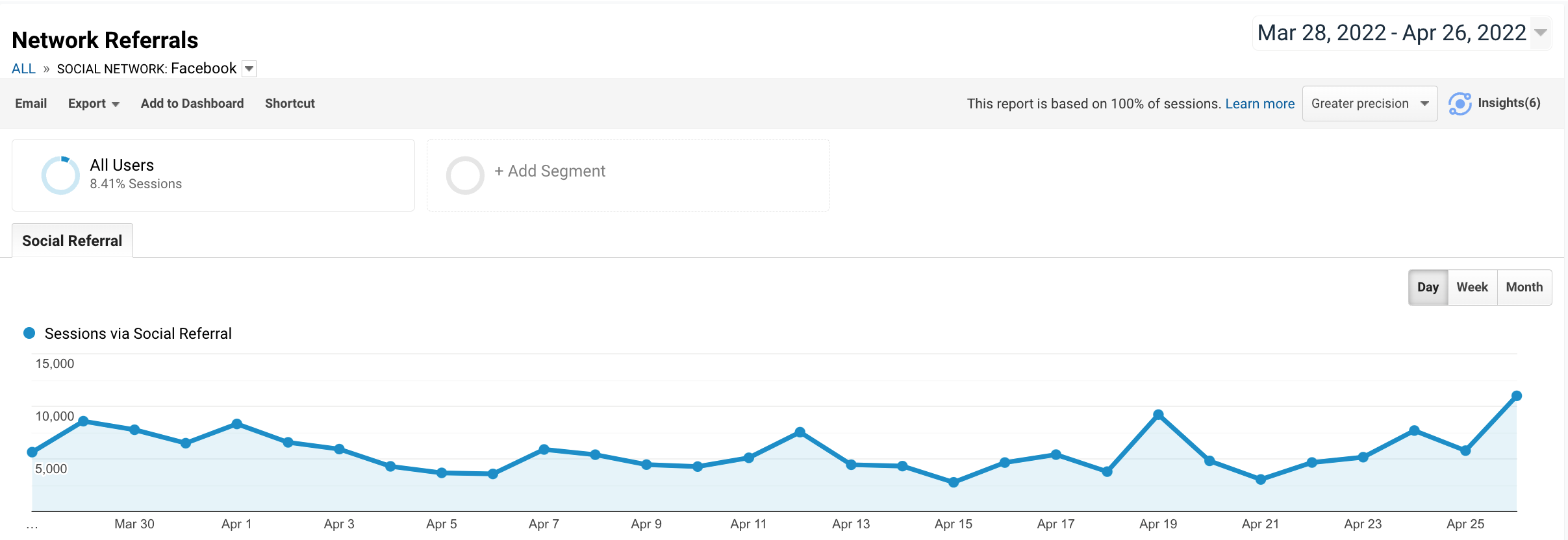Screen dimensions: 1568x540
Task: Click the Apr 19 data point
Action: 1158,415
